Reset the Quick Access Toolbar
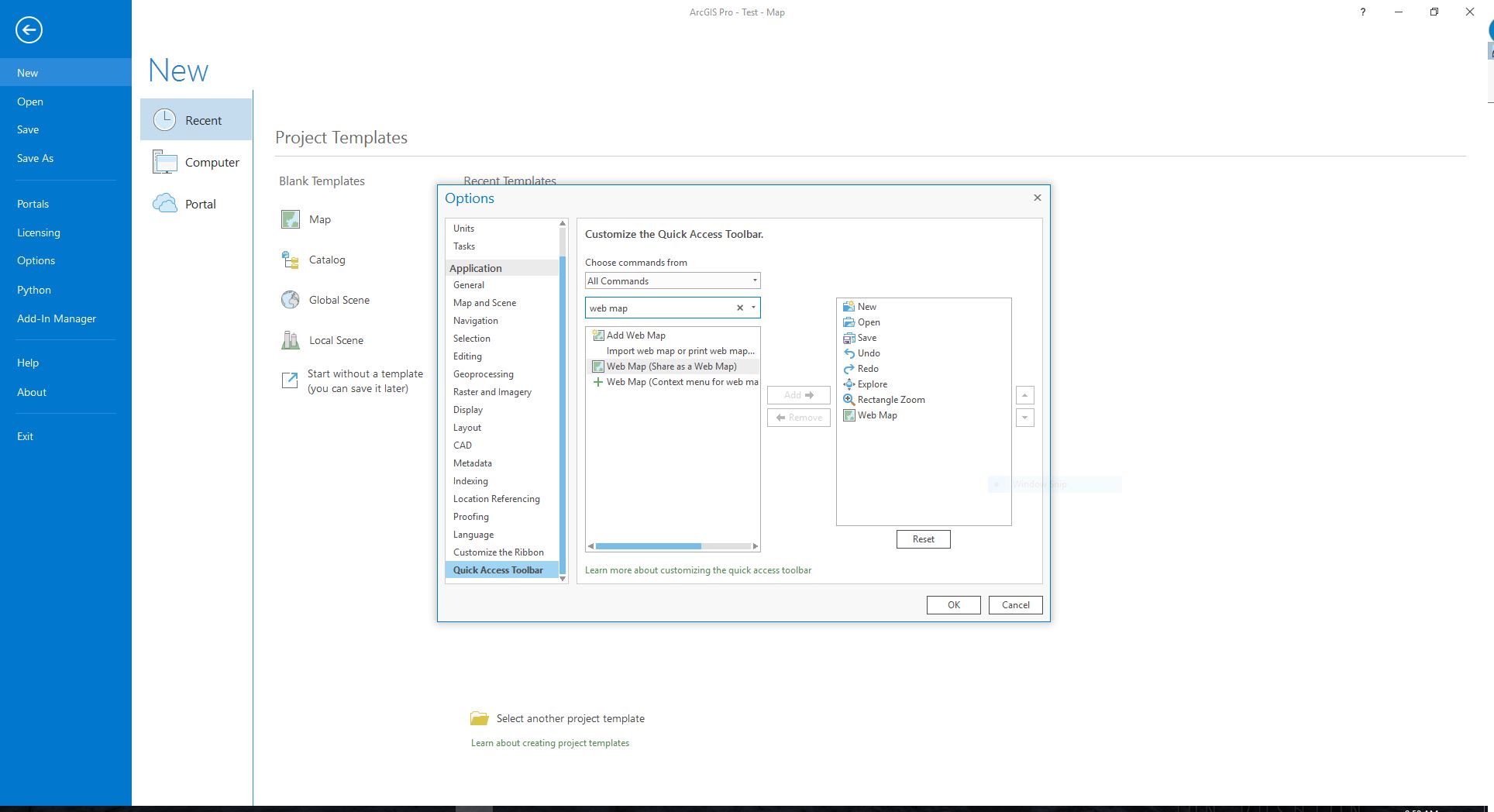 [924, 539]
